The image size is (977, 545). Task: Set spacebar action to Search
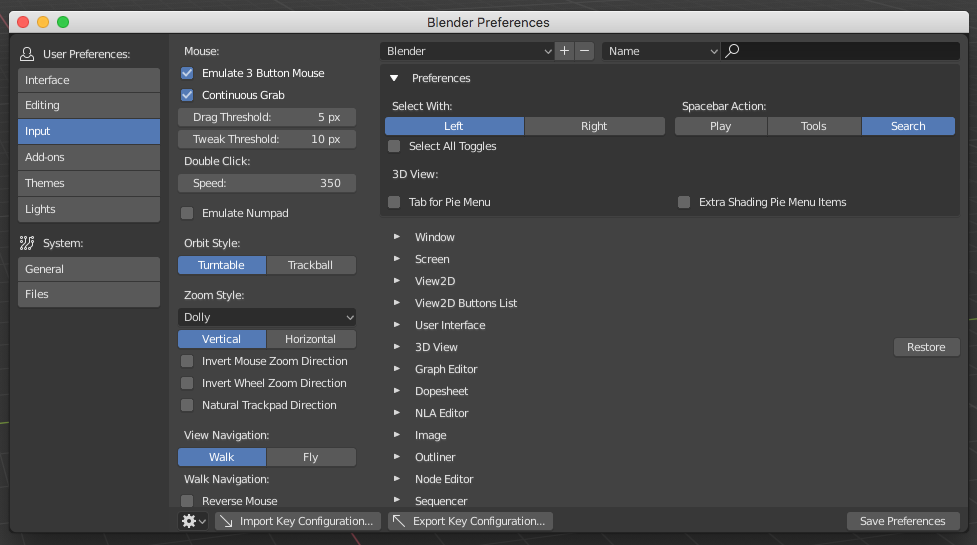908,126
